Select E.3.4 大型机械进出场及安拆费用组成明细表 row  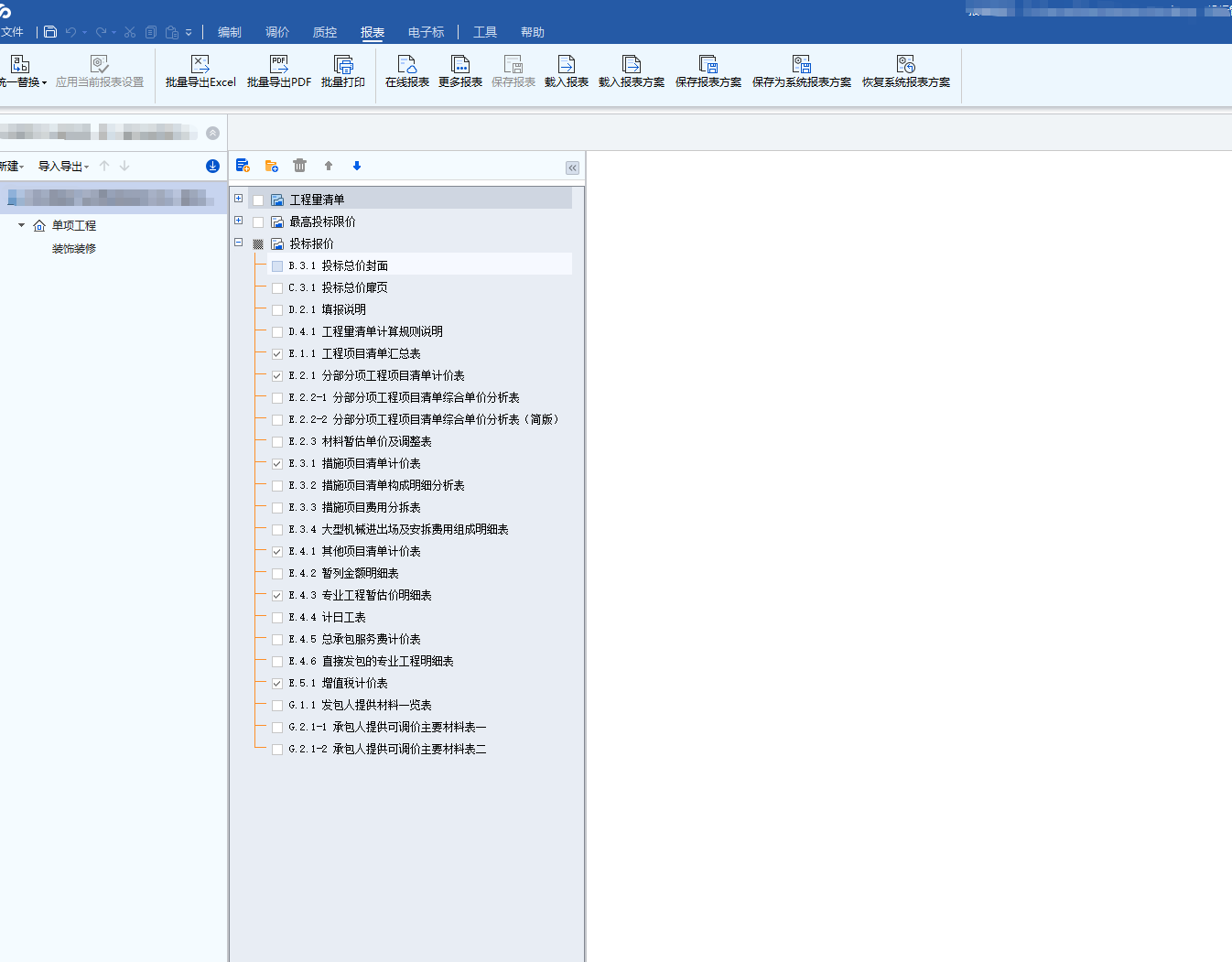398,529
